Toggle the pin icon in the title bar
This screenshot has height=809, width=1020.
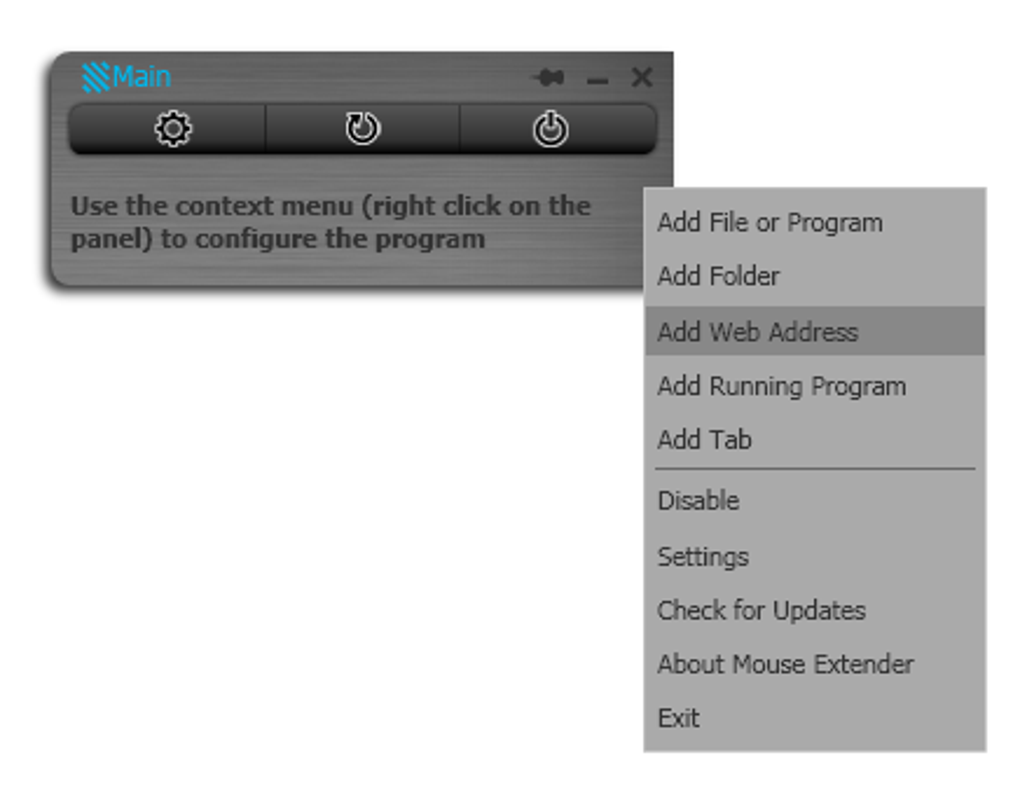click(550, 75)
